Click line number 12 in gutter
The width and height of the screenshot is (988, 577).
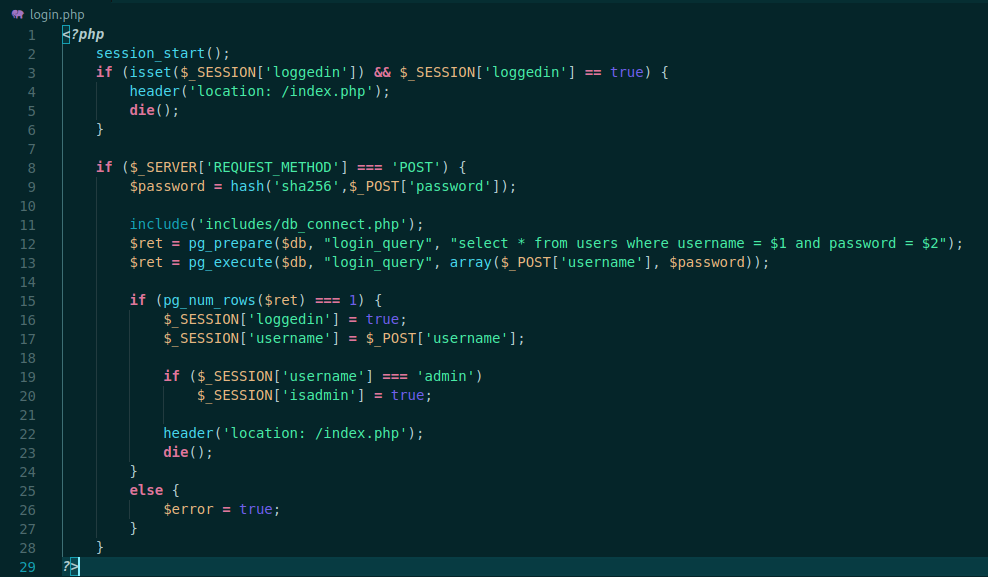click(x=27, y=244)
